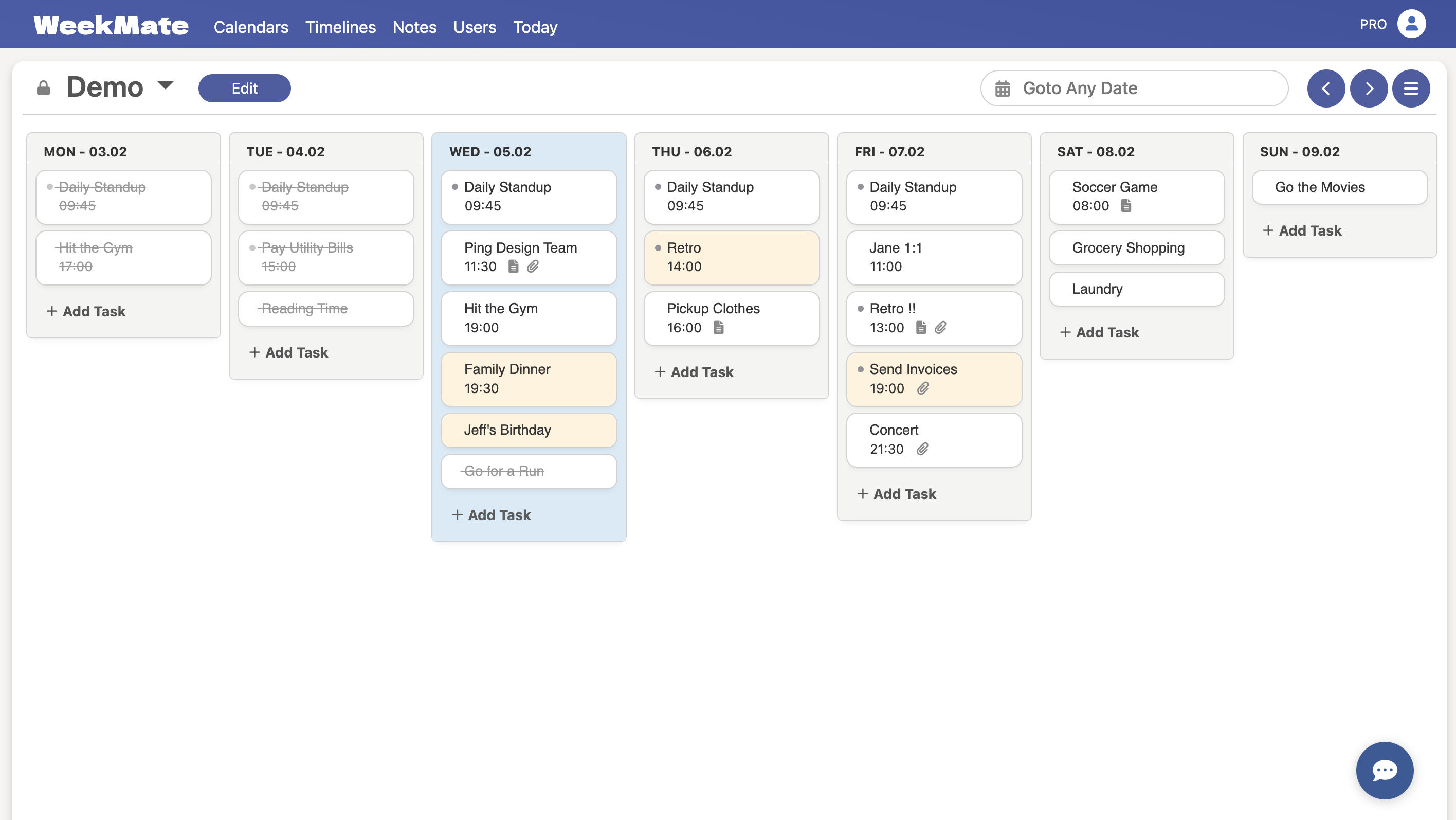Open the Jane 1:1 task
This screenshot has height=820, width=1456.
pyautogui.click(x=934, y=257)
